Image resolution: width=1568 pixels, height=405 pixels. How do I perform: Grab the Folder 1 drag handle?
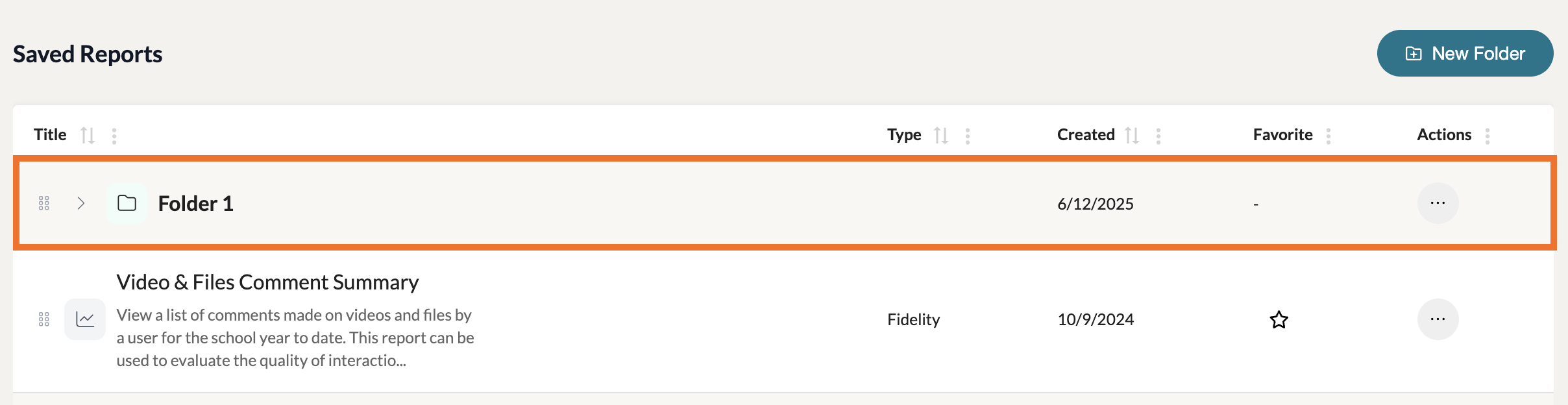tap(44, 203)
